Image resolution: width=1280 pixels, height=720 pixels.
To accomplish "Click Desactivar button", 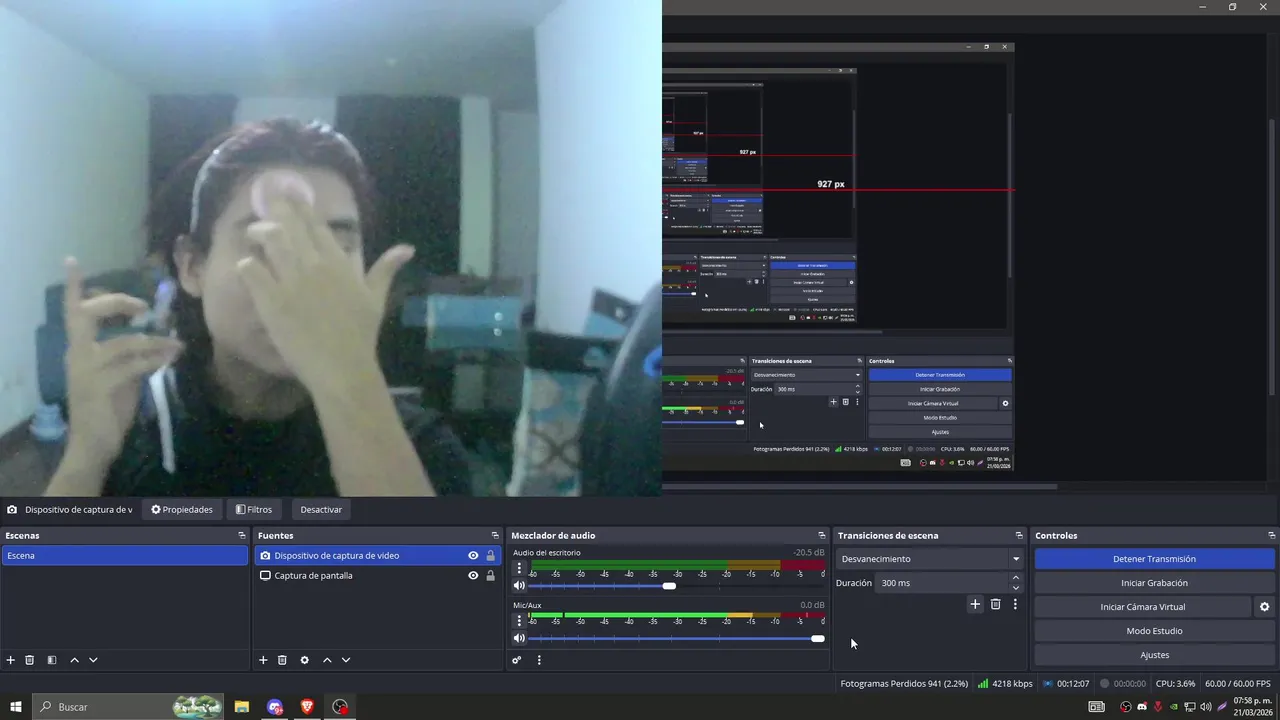I will point(321,510).
